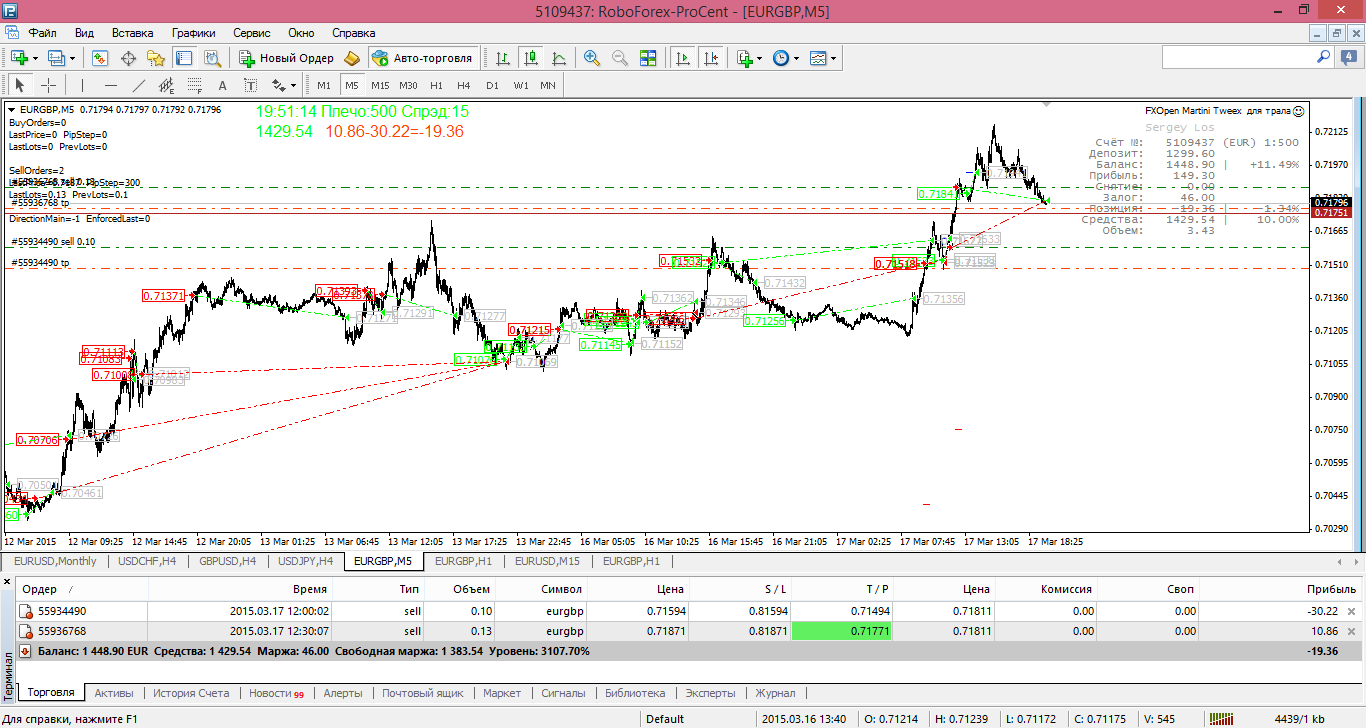Expand the new chart dropdown arrow

click(35, 58)
